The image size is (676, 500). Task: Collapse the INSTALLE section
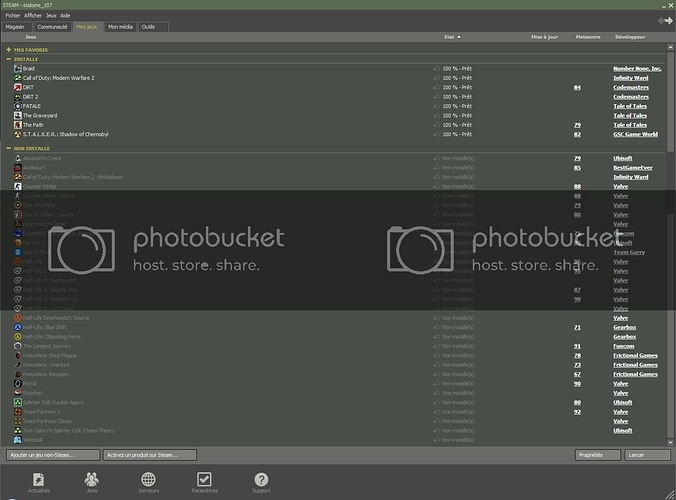(x=9, y=59)
